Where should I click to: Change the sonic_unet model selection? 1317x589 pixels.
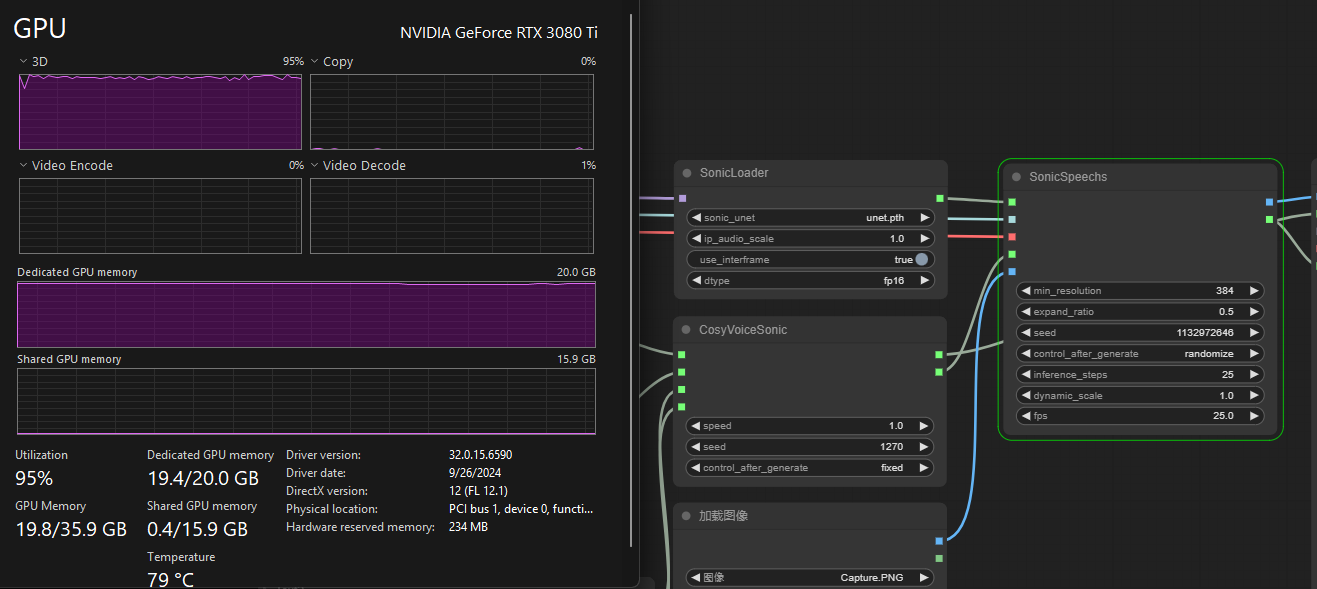pos(811,217)
